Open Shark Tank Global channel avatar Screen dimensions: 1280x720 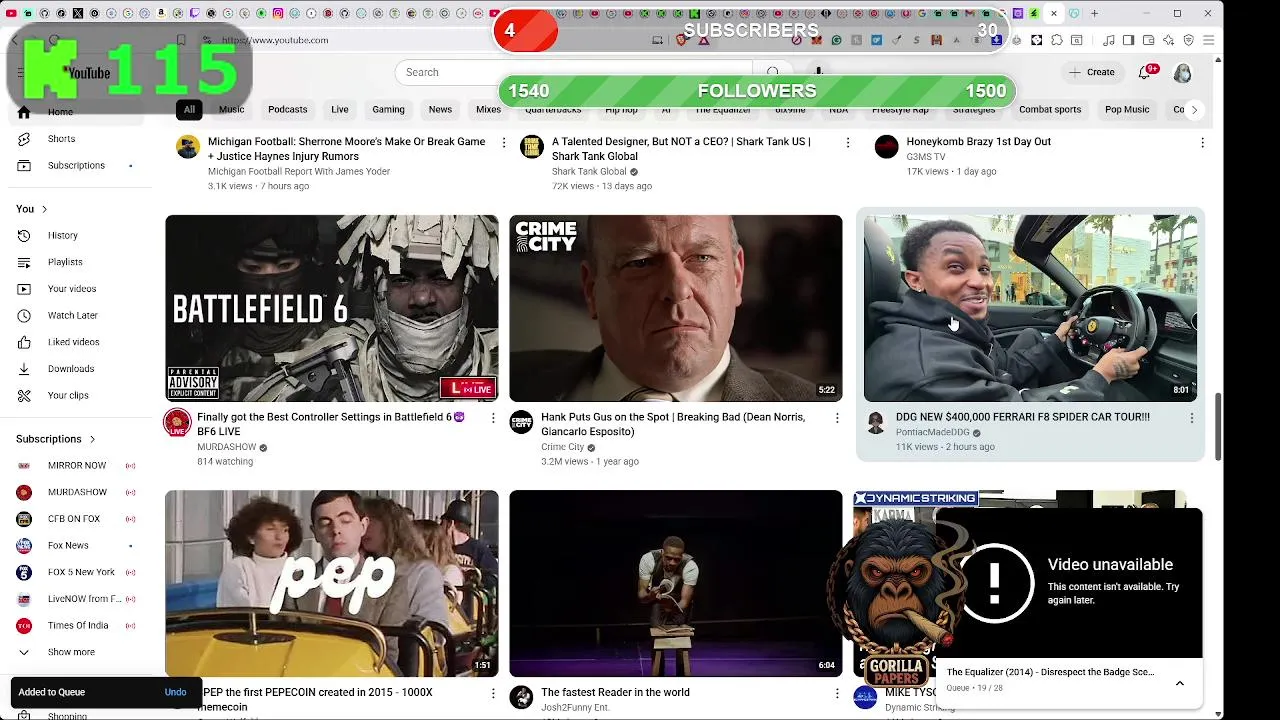pyautogui.click(x=532, y=147)
